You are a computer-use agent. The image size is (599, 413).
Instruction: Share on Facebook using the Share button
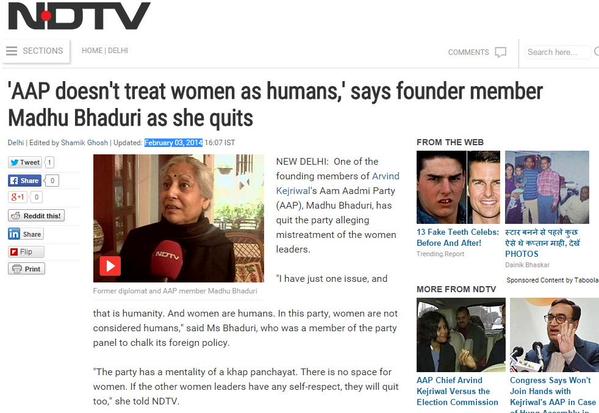click(24, 180)
